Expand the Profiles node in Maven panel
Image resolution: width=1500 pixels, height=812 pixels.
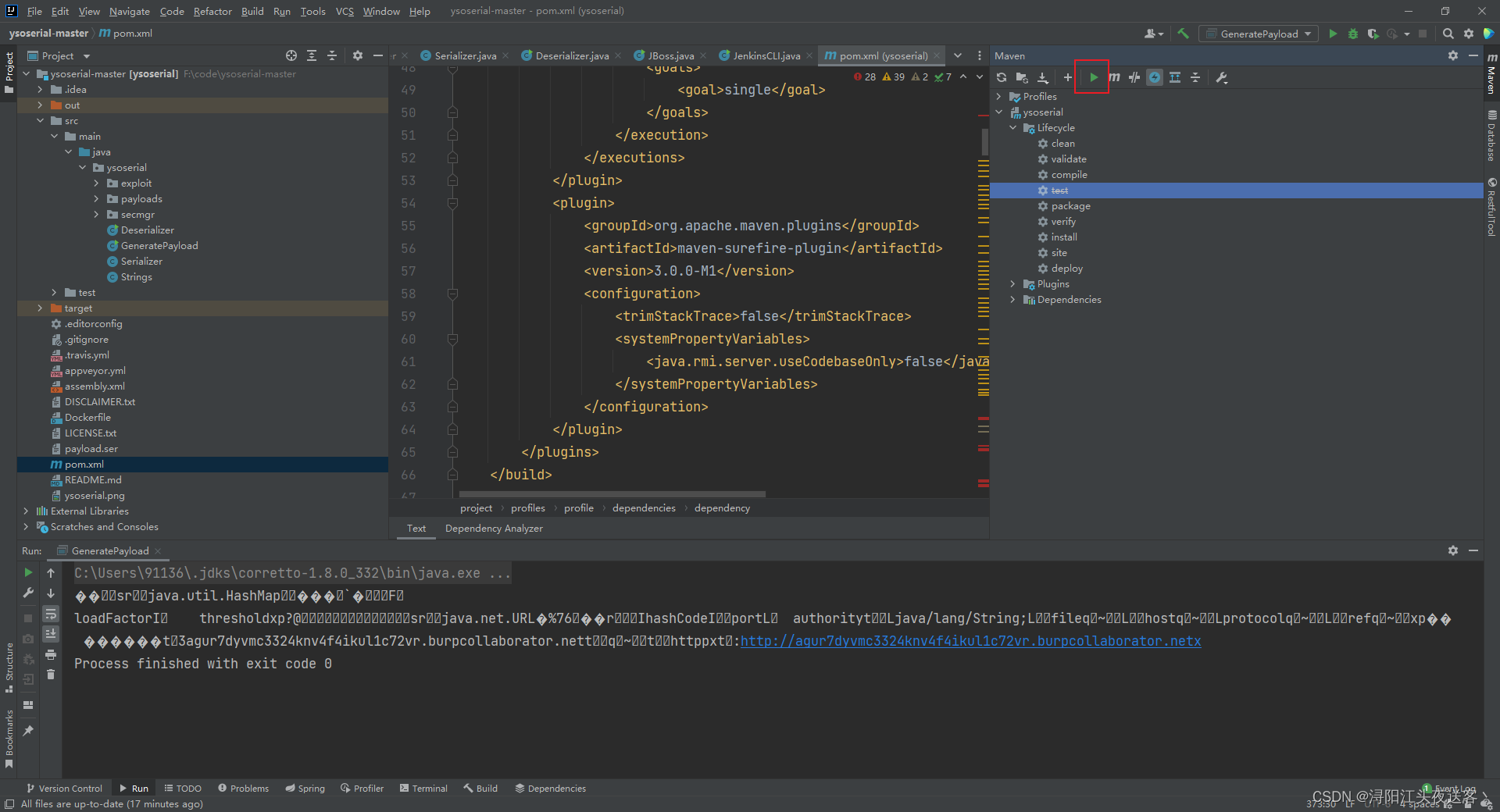tap(999, 96)
